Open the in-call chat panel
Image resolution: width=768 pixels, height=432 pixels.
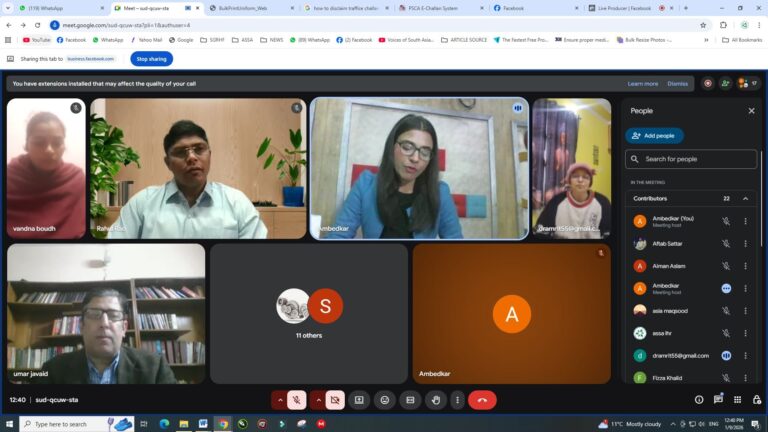719,400
